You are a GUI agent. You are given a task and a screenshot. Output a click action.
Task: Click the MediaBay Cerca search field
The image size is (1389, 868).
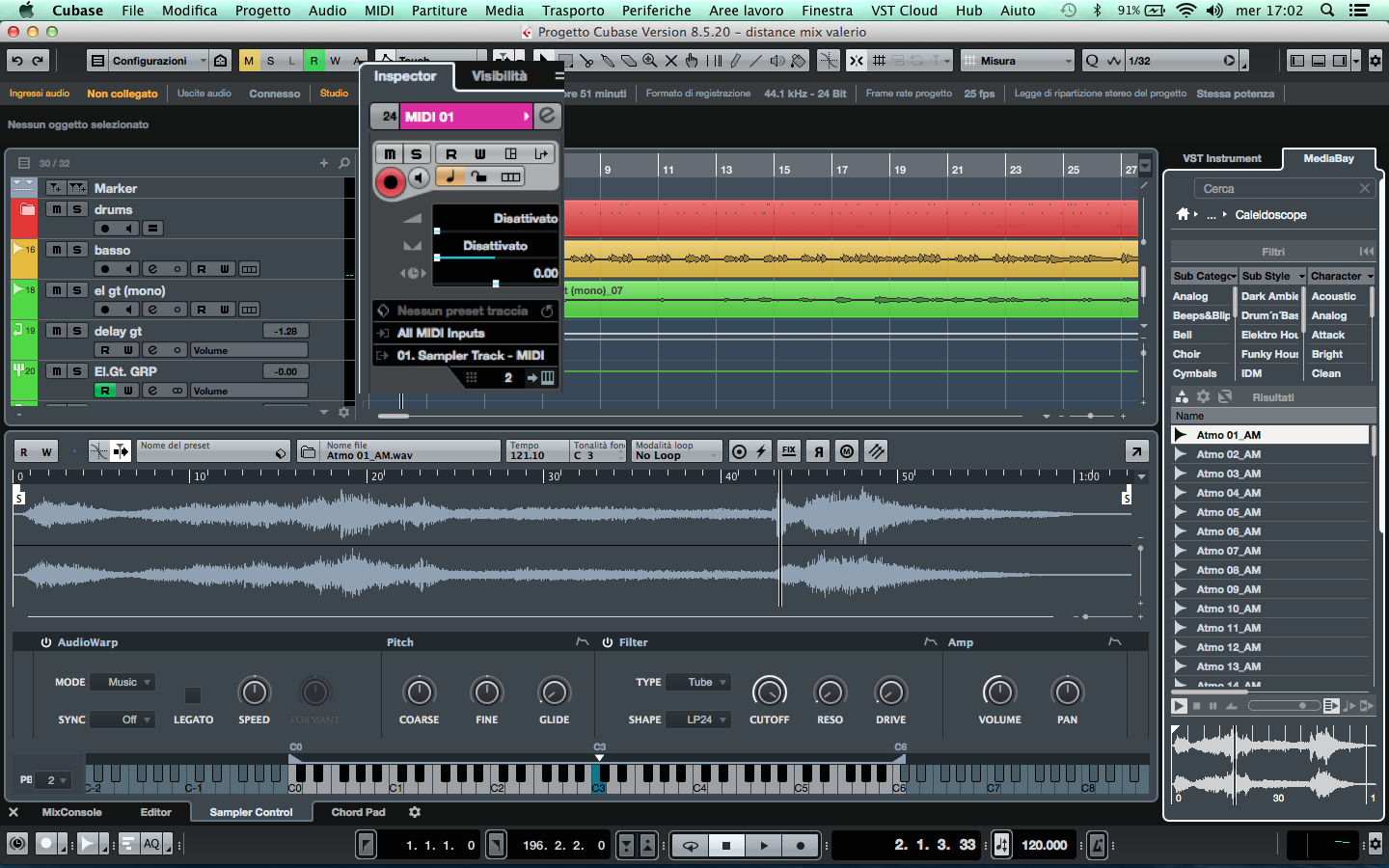click(x=1283, y=189)
